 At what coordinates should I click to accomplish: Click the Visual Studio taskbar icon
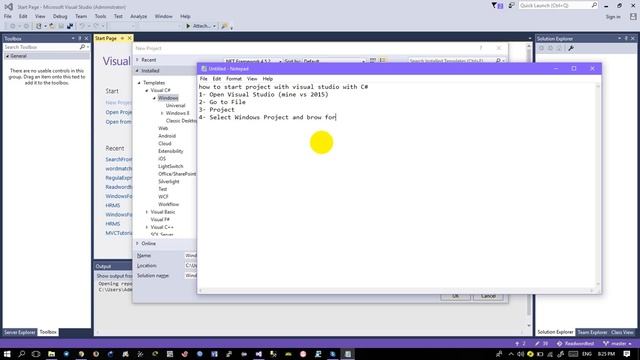point(259,354)
